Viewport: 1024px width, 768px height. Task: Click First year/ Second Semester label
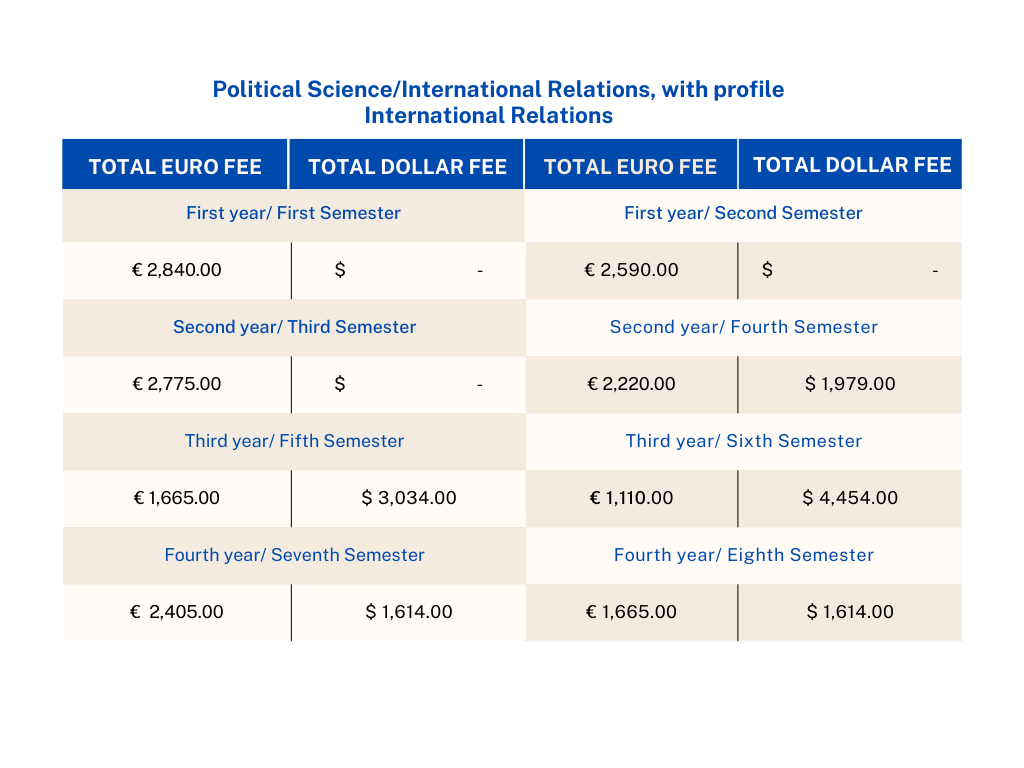743,213
